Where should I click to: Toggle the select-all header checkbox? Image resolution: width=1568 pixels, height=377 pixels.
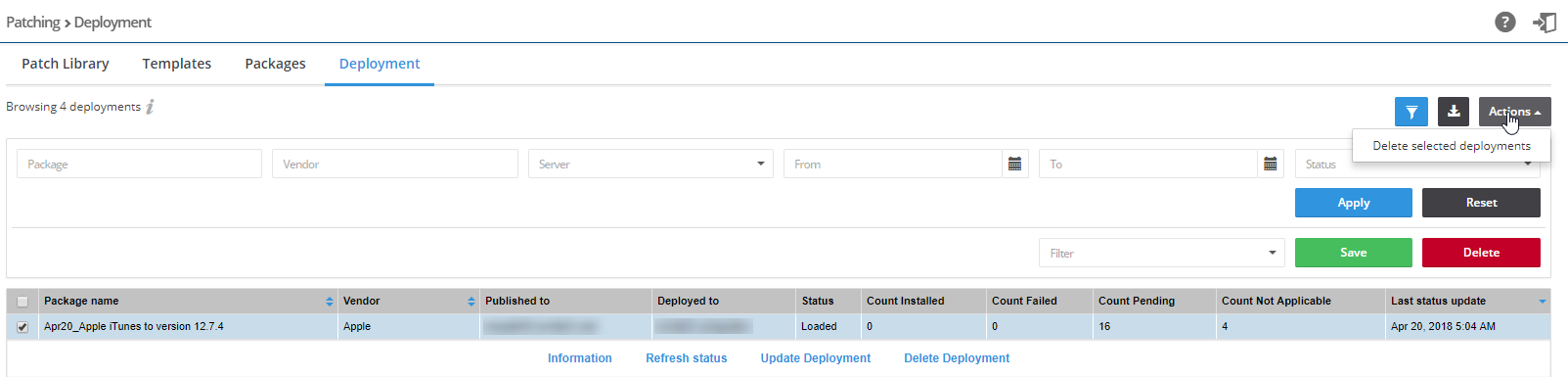22,302
